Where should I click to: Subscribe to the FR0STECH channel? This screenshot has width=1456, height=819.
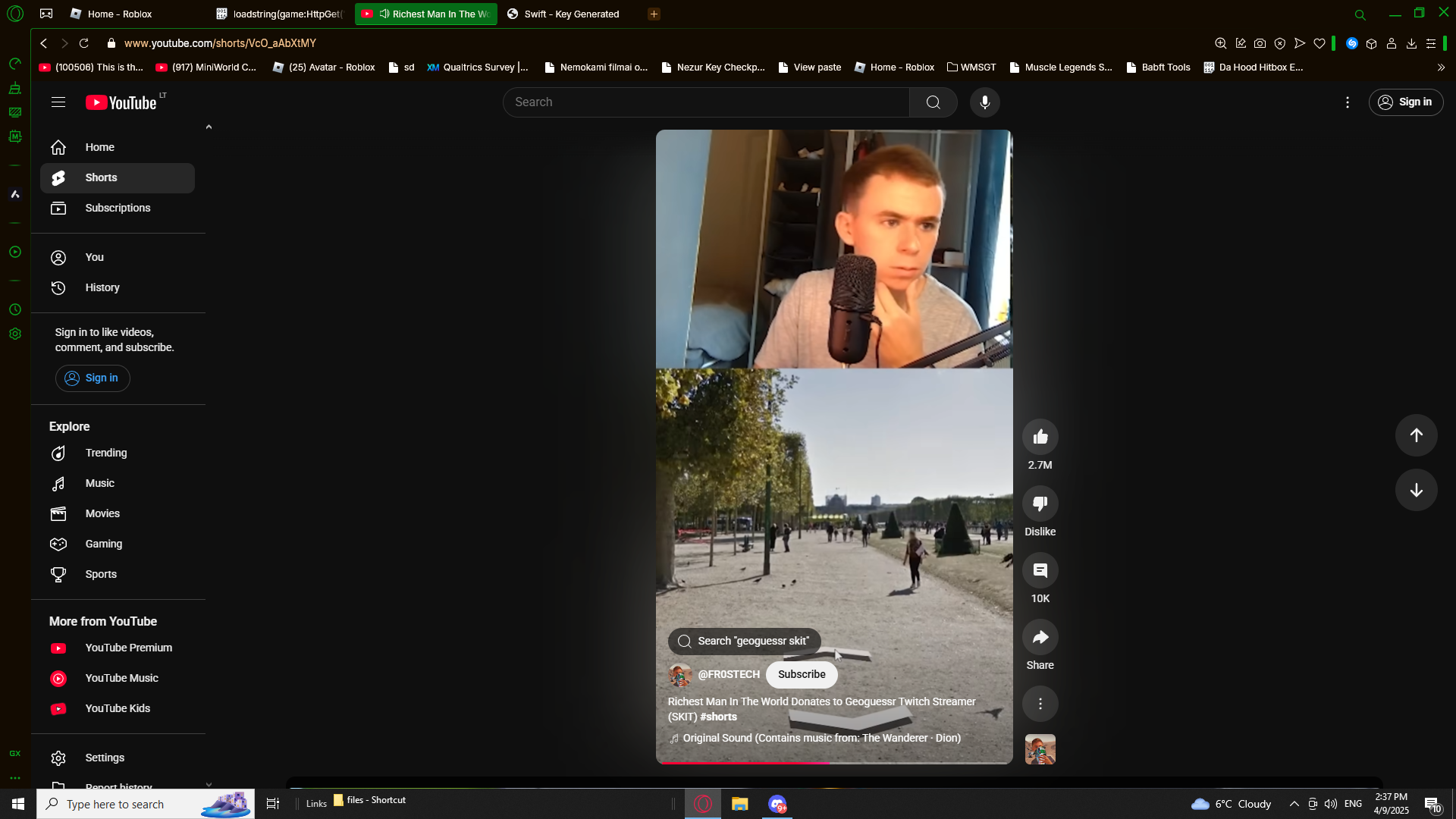pos(802,674)
